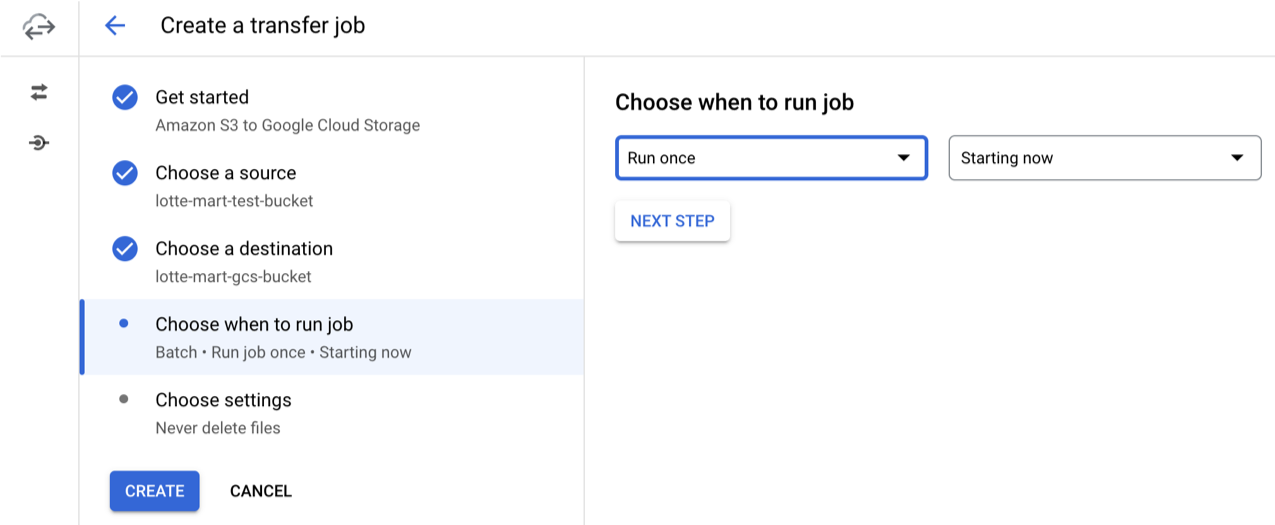
Task: Open transfer jobs via sidebar arrows icon
Action: (x=39, y=92)
